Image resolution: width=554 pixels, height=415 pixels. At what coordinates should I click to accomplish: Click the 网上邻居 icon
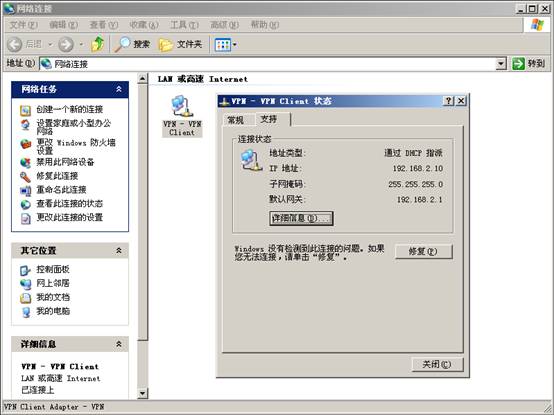[x=25, y=284]
